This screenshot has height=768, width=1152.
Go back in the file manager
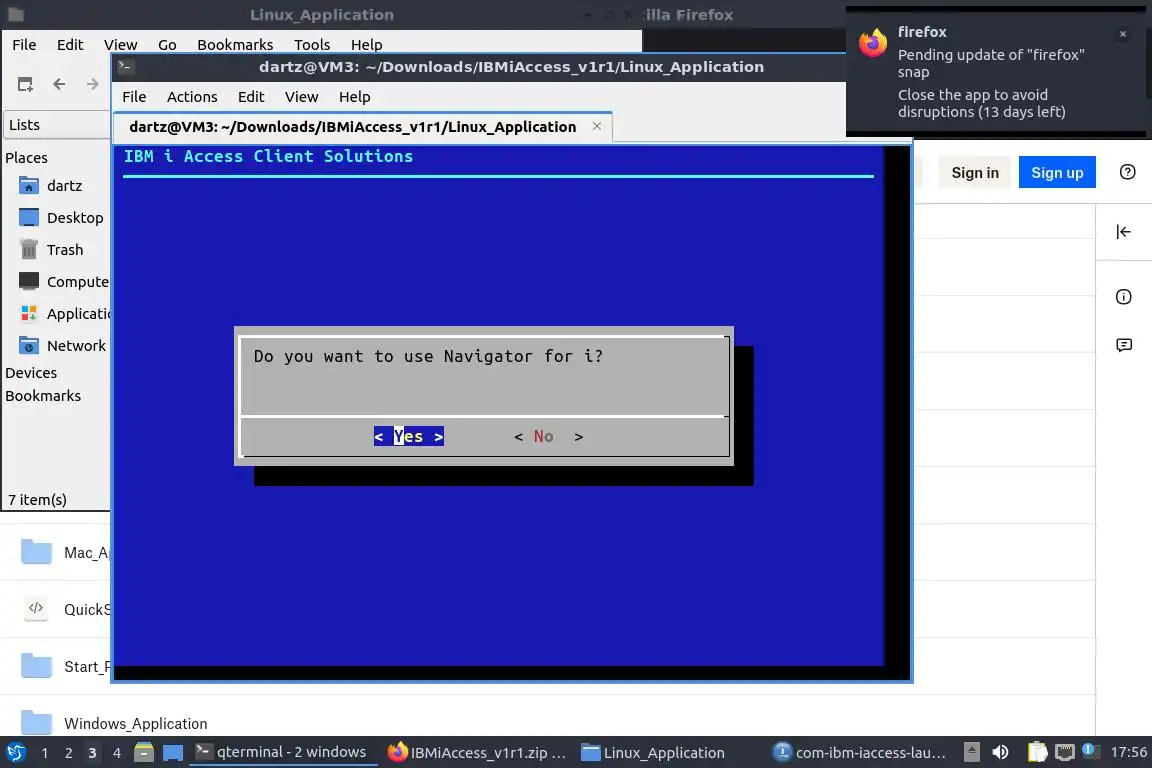[60, 85]
